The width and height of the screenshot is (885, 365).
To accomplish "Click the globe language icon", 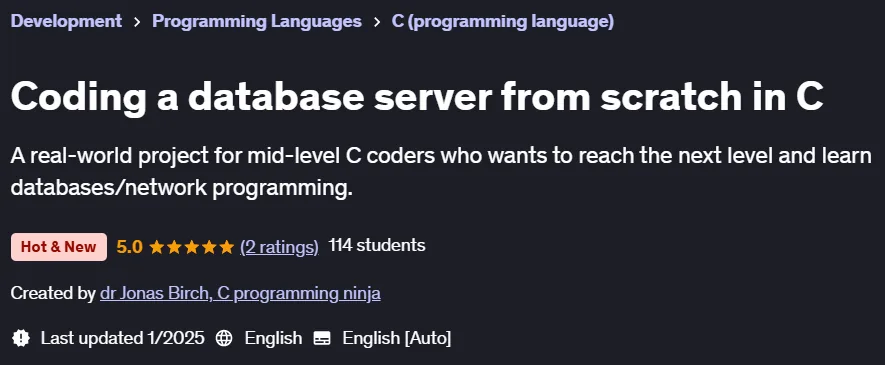I will click(224, 338).
